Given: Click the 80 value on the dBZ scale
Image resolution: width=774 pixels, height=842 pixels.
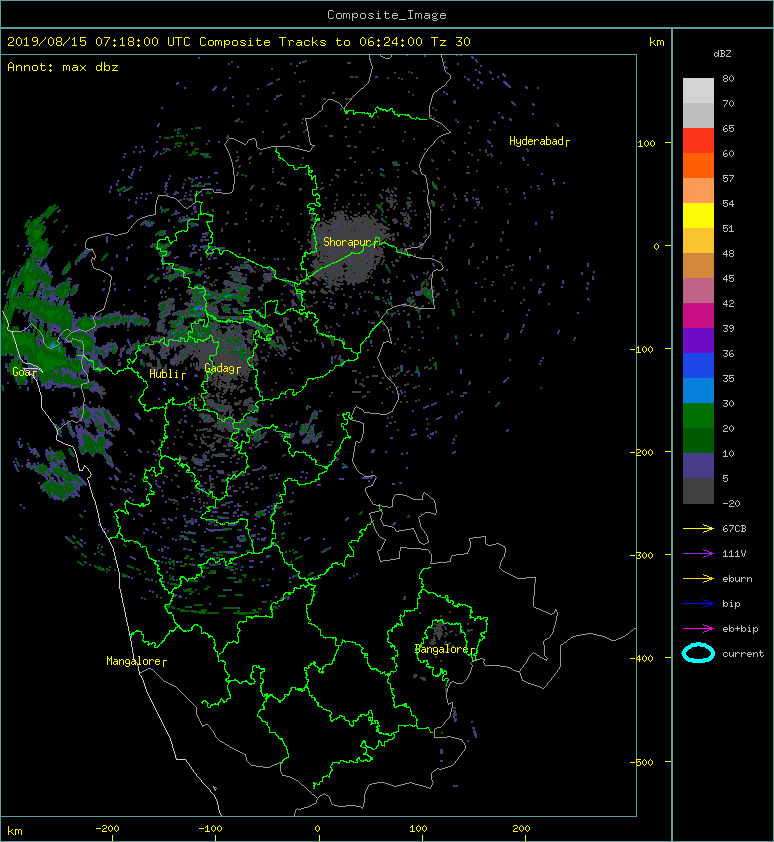Looking at the screenshot, I should (728, 78).
